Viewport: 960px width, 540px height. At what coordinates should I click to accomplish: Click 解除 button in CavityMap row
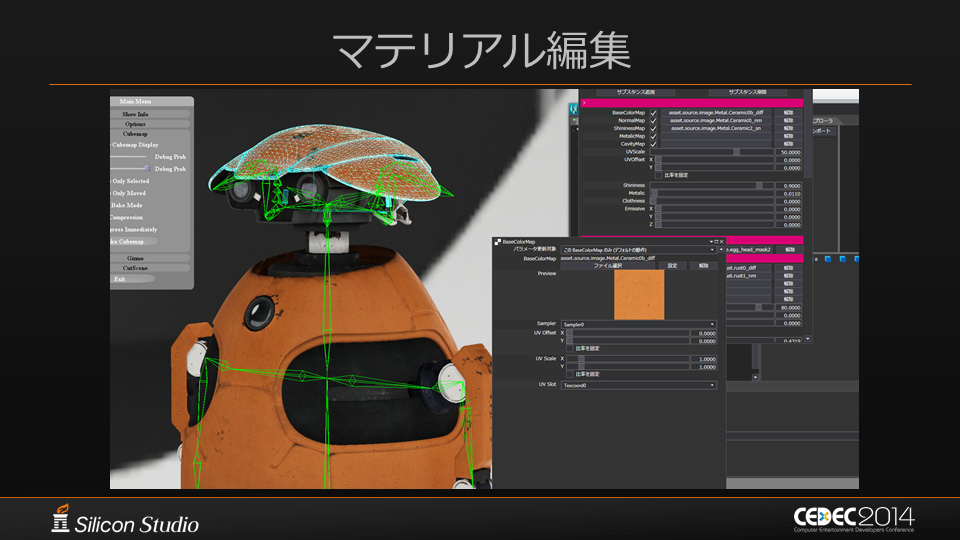pyautogui.click(x=789, y=144)
